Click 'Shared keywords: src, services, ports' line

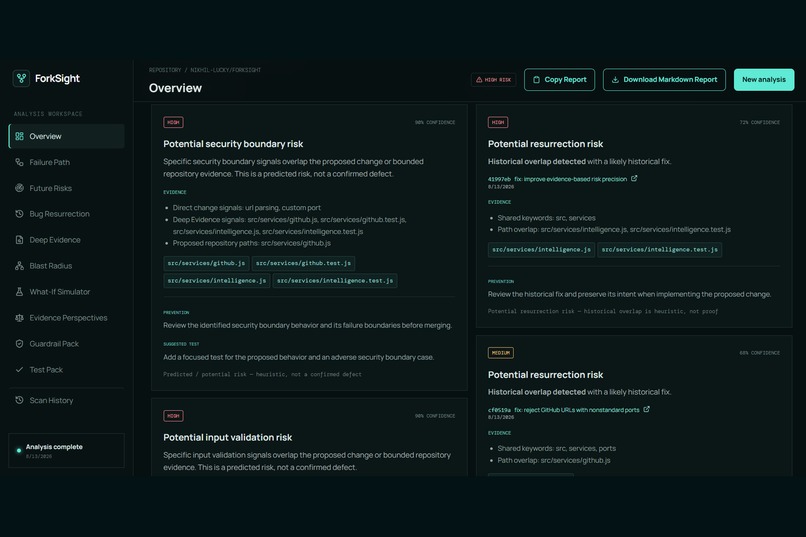pyautogui.click(x=556, y=449)
